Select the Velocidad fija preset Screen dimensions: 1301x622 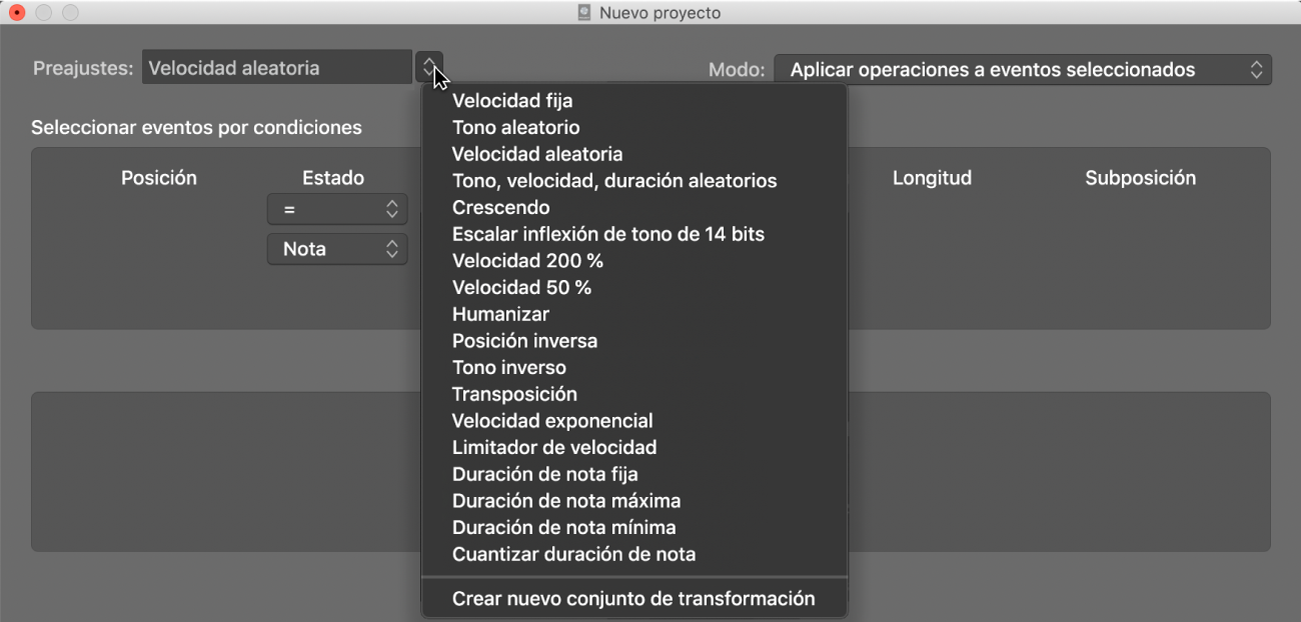(512, 101)
